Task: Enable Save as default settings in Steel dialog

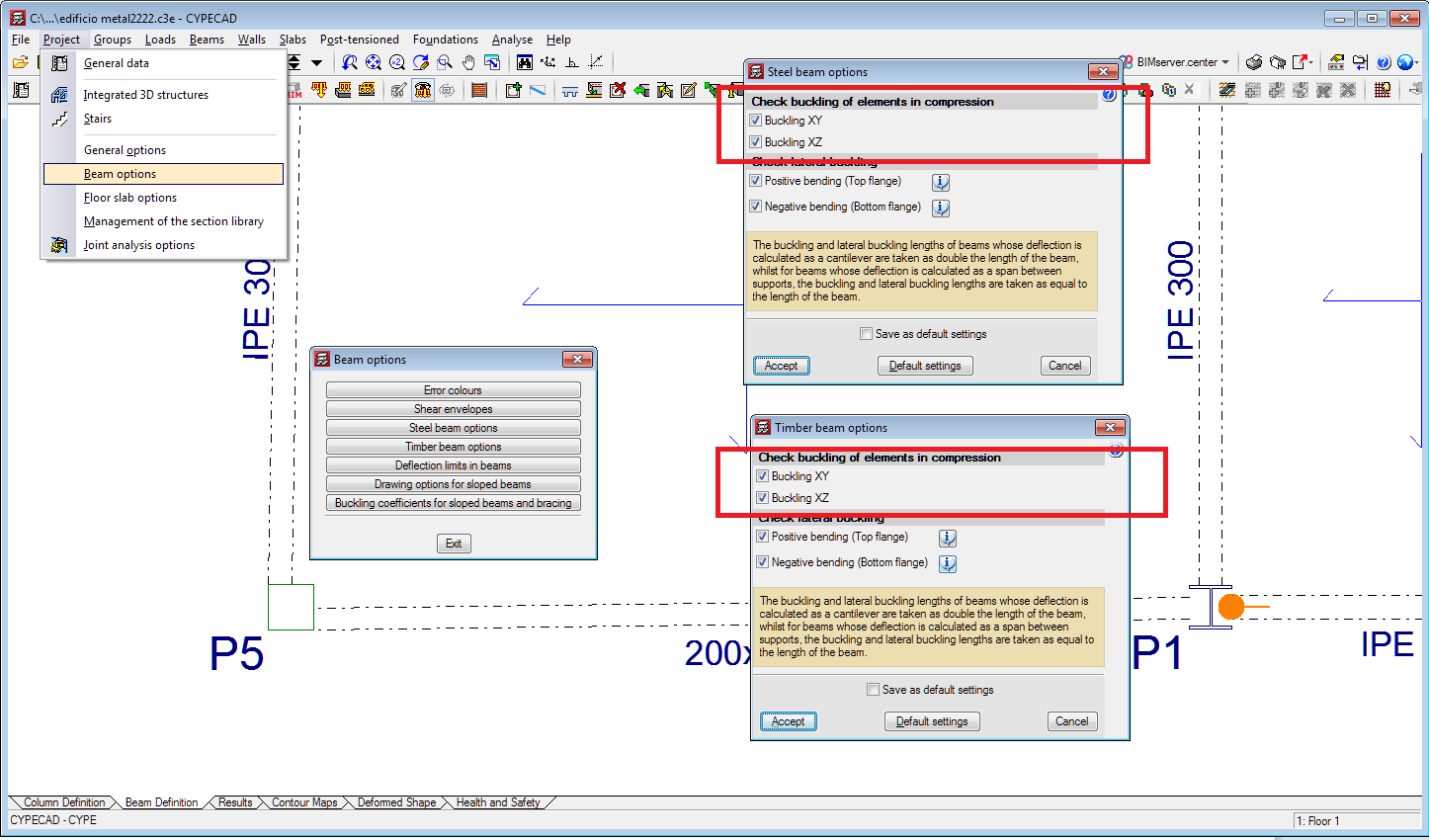Action: [x=867, y=334]
